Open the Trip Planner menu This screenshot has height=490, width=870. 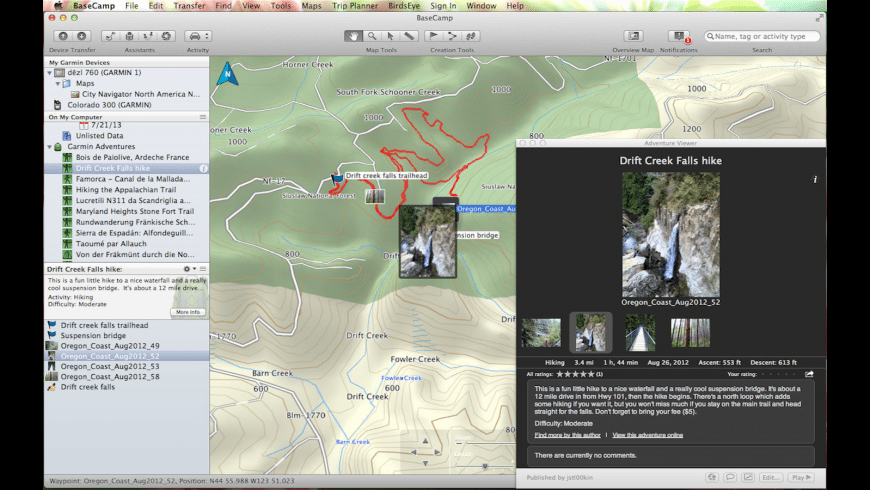355,6
